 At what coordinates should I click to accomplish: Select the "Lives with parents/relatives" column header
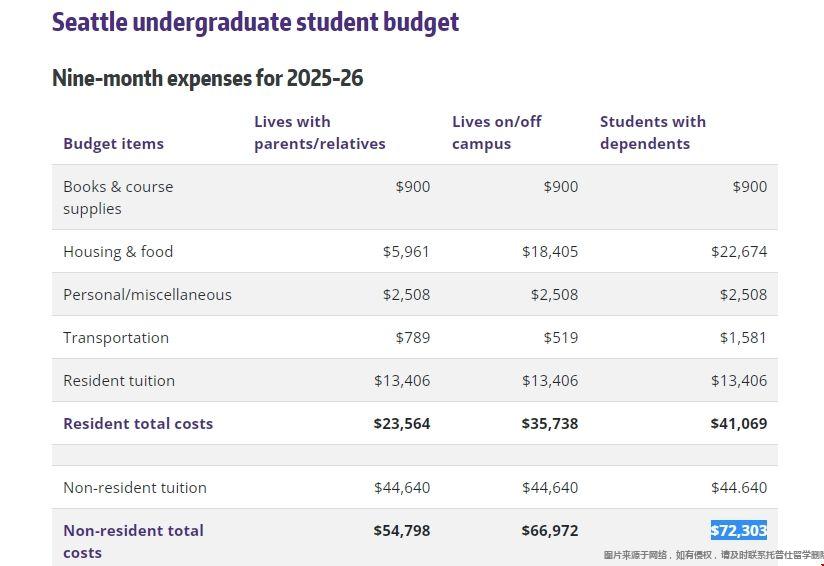click(x=319, y=132)
